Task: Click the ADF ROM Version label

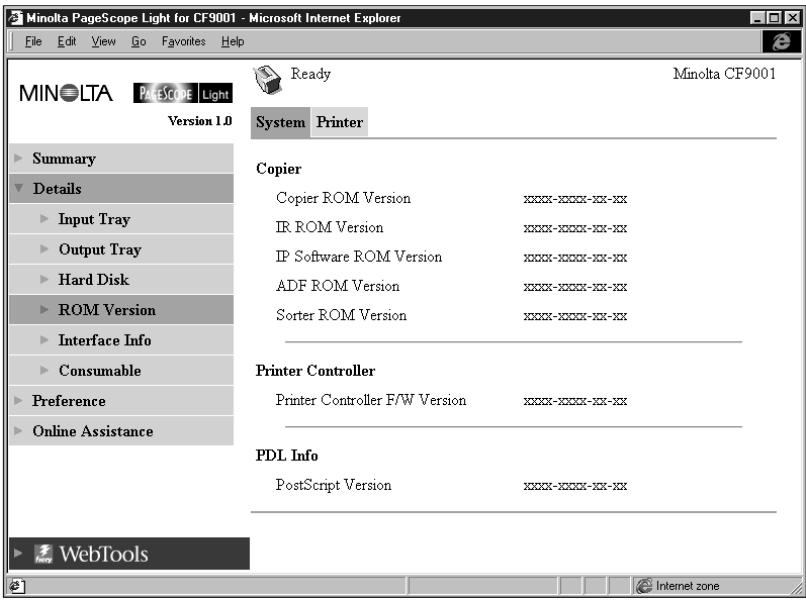Action: 337,286
